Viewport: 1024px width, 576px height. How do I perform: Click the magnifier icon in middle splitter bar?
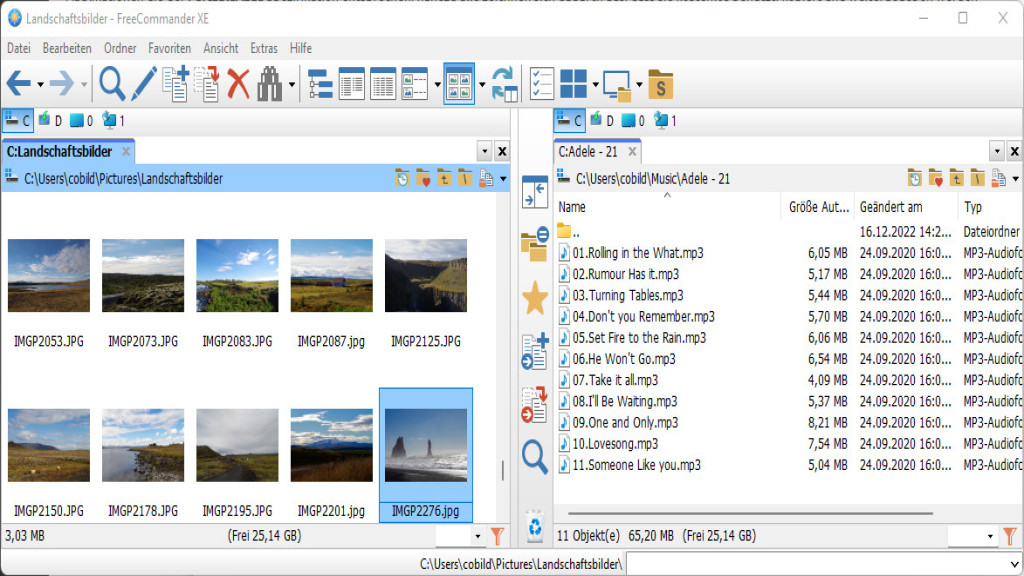pos(535,457)
